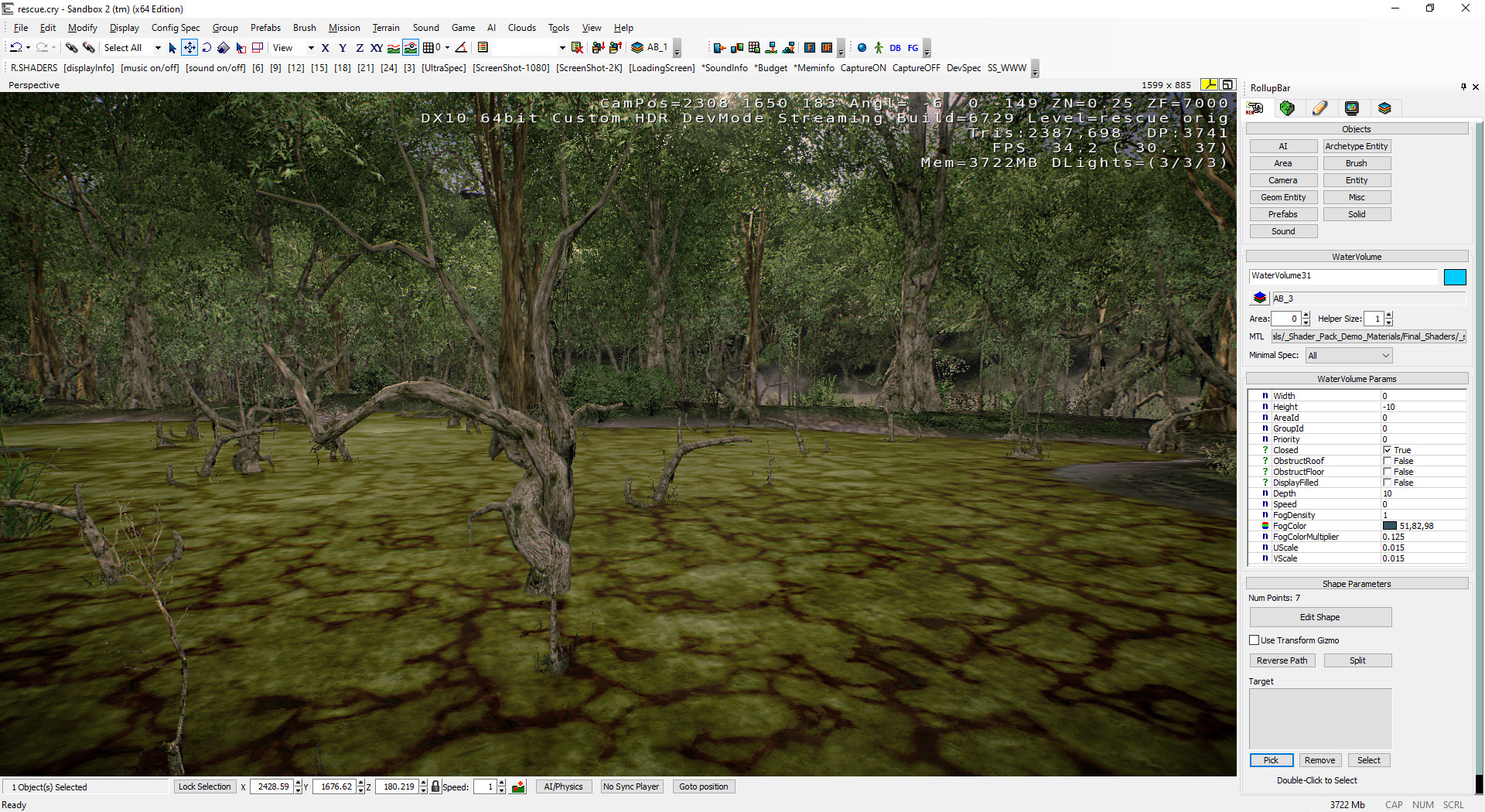Open the Clouds menu
Viewport: 1485px width, 812px height.
point(521,28)
